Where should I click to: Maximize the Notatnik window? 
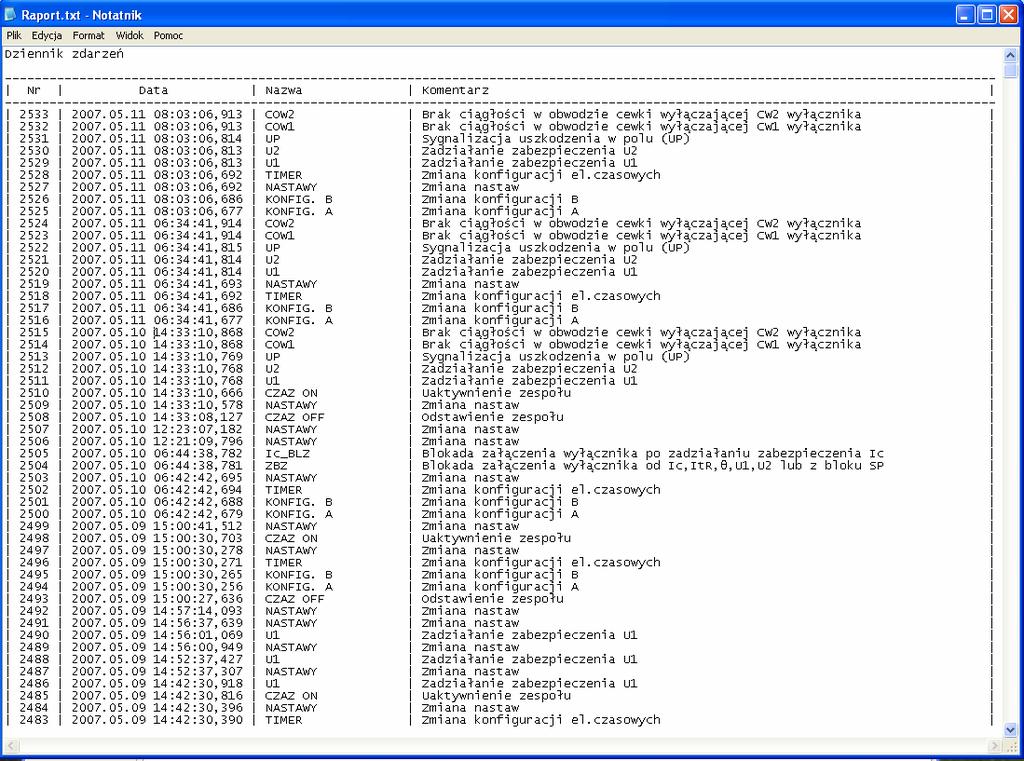pyautogui.click(x=987, y=14)
